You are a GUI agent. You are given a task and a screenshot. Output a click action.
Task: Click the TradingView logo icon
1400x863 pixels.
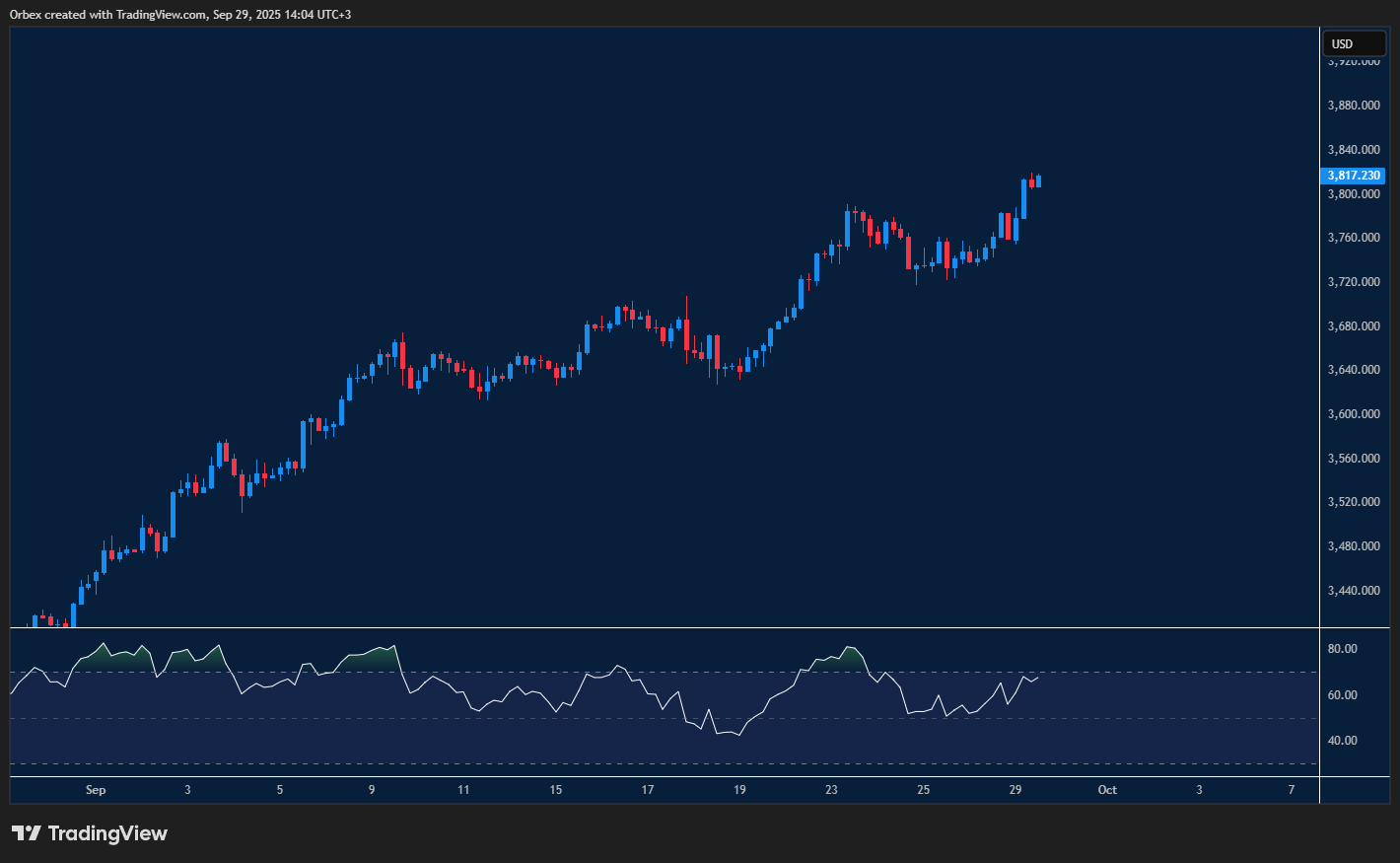pyautogui.click(x=27, y=833)
